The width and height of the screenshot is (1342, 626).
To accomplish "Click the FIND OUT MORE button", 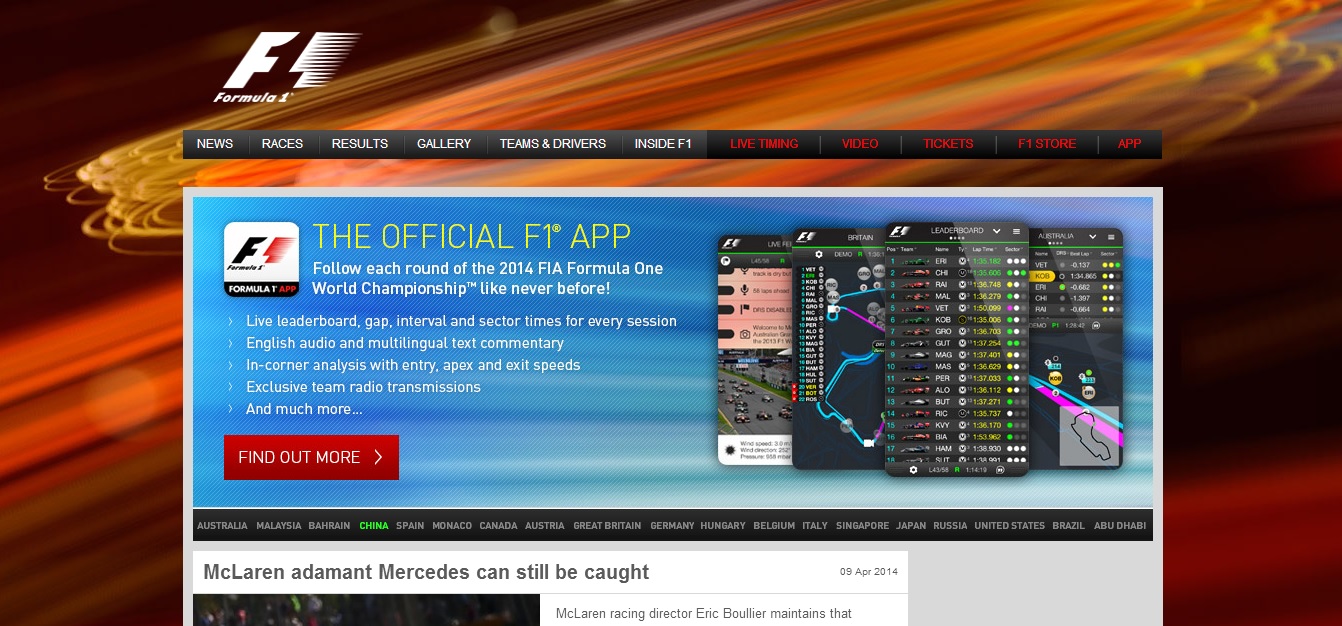I will (311, 457).
